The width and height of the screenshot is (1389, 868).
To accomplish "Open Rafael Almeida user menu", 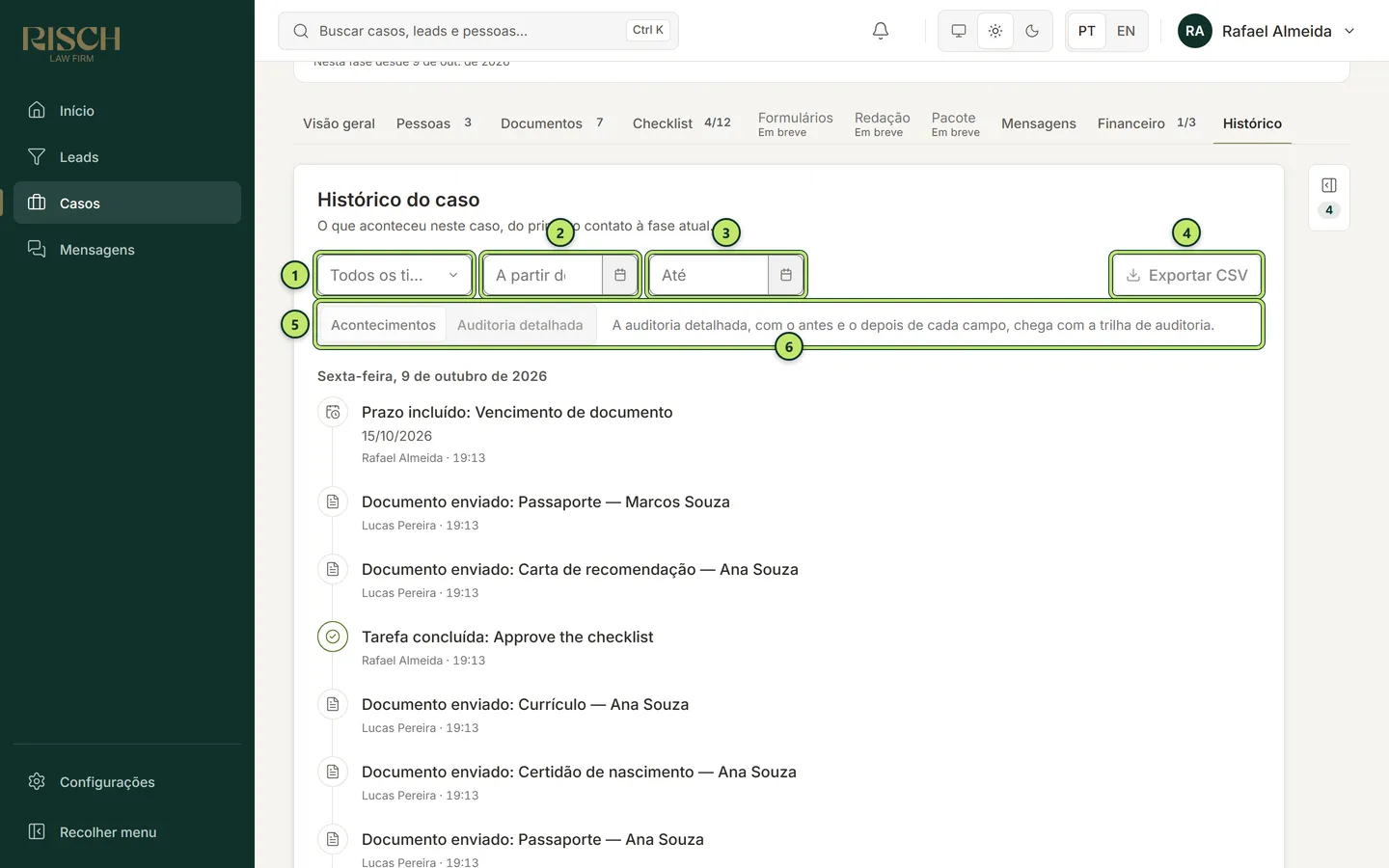I will (1266, 31).
